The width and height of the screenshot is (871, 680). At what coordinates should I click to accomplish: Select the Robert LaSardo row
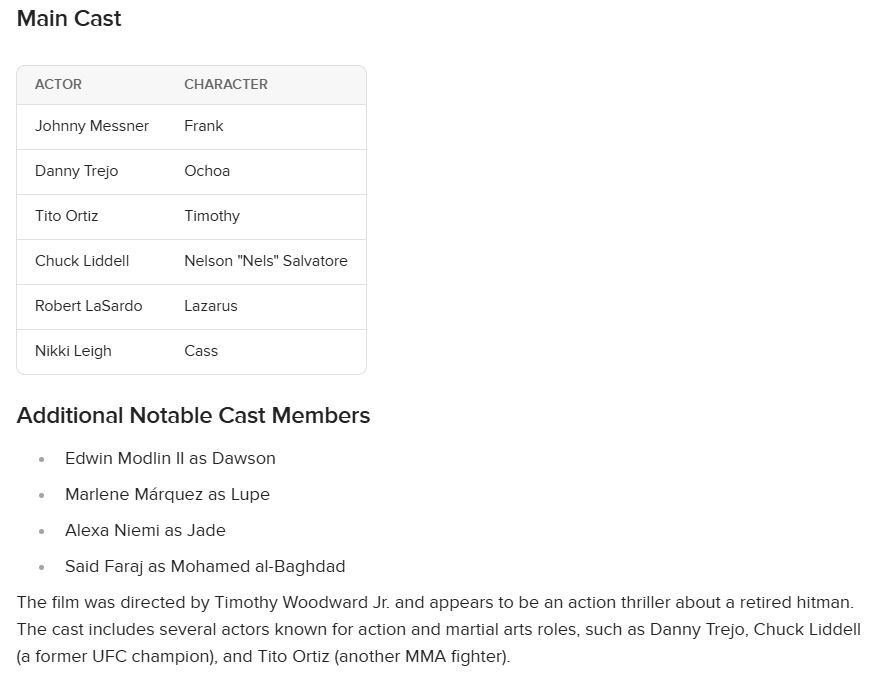tap(192, 307)
